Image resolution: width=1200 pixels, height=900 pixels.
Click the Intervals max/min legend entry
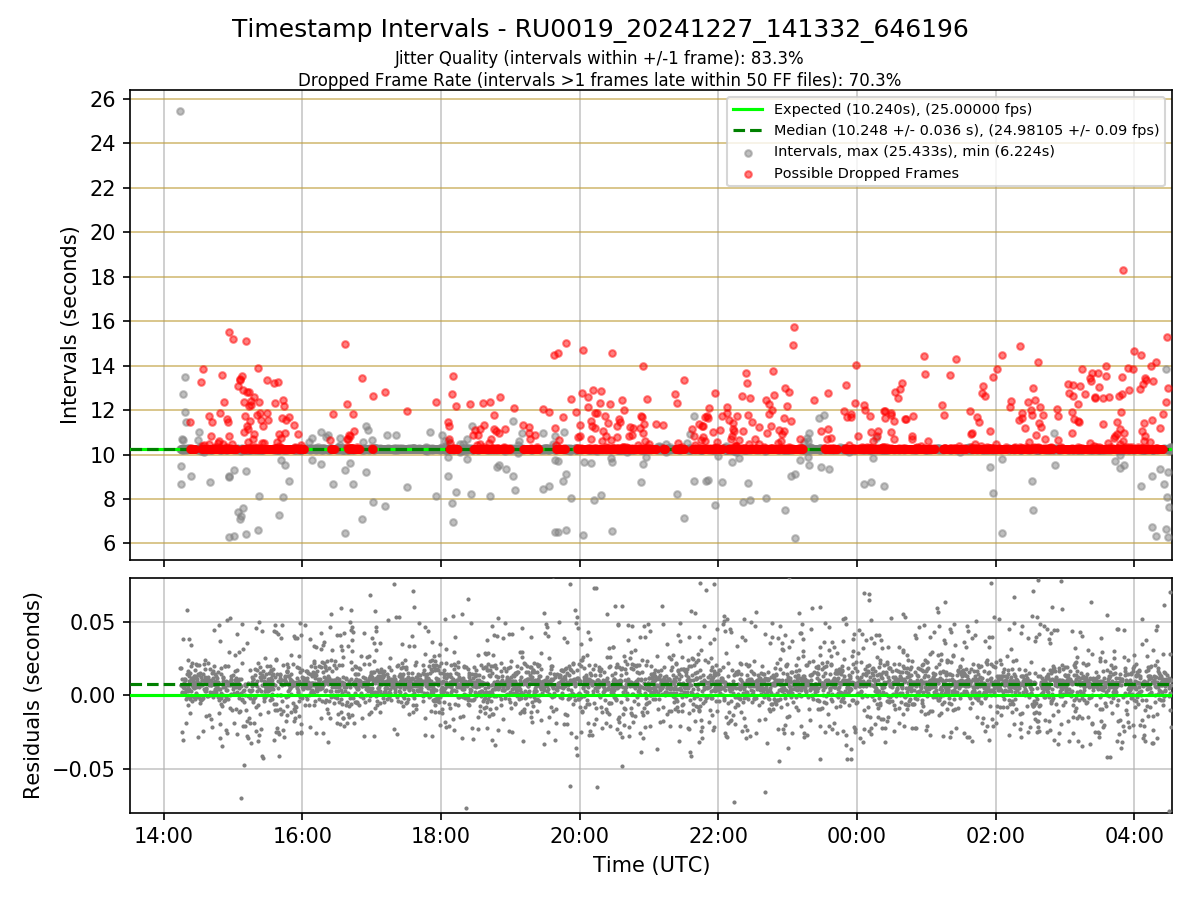point(914,151)
